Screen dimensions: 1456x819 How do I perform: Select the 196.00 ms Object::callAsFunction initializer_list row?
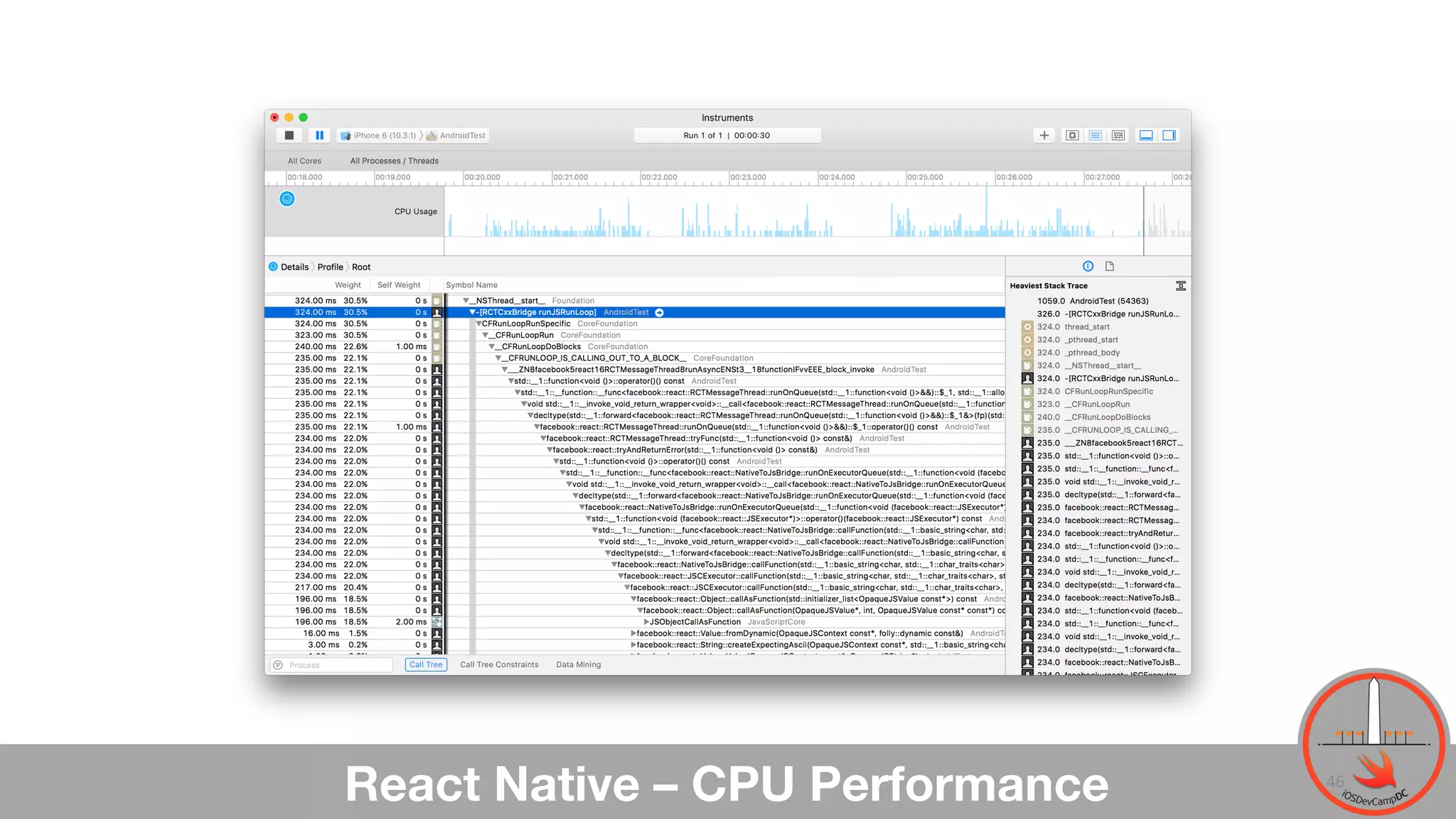(x=635, y=599)
